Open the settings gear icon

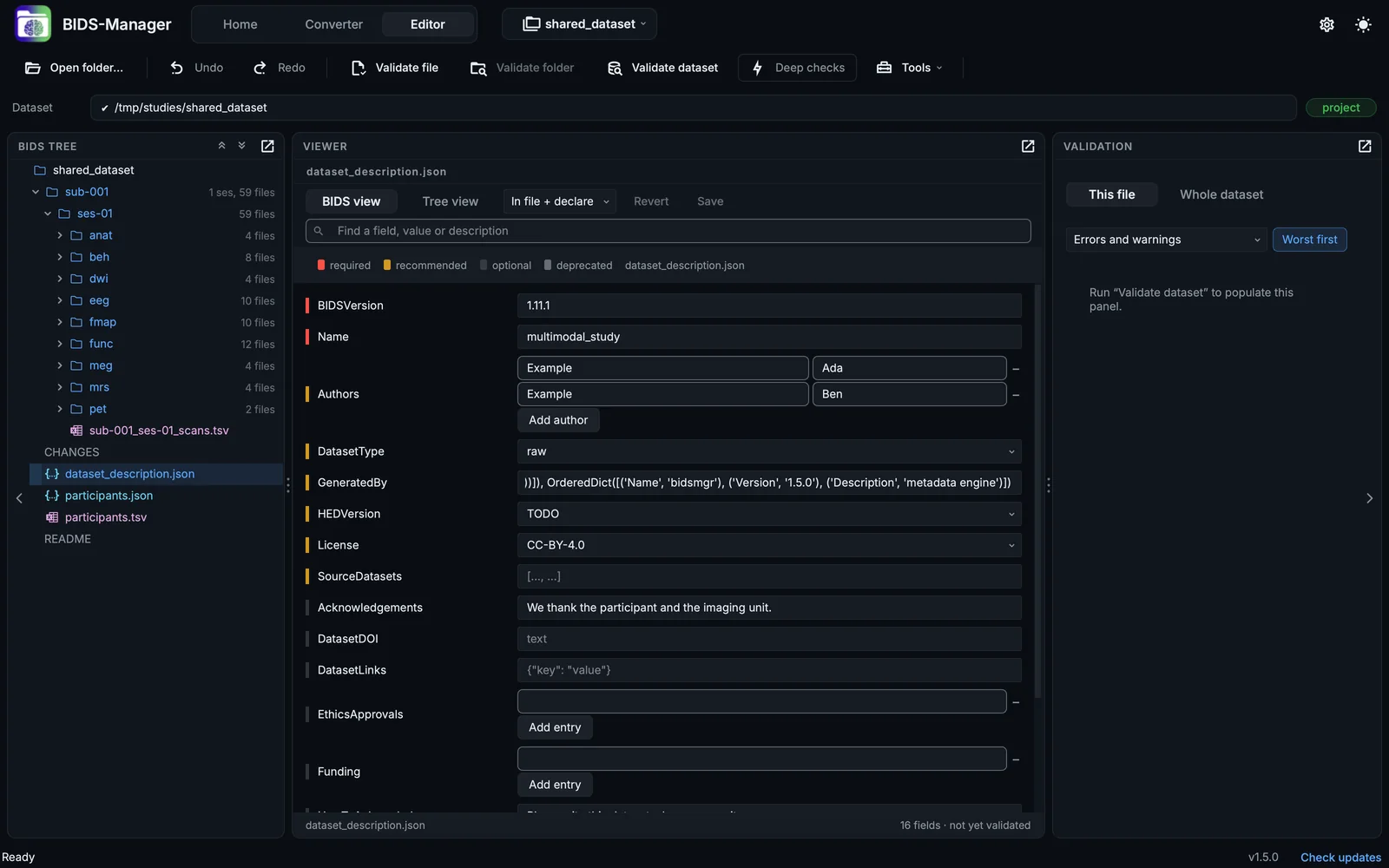point(1326,24)
